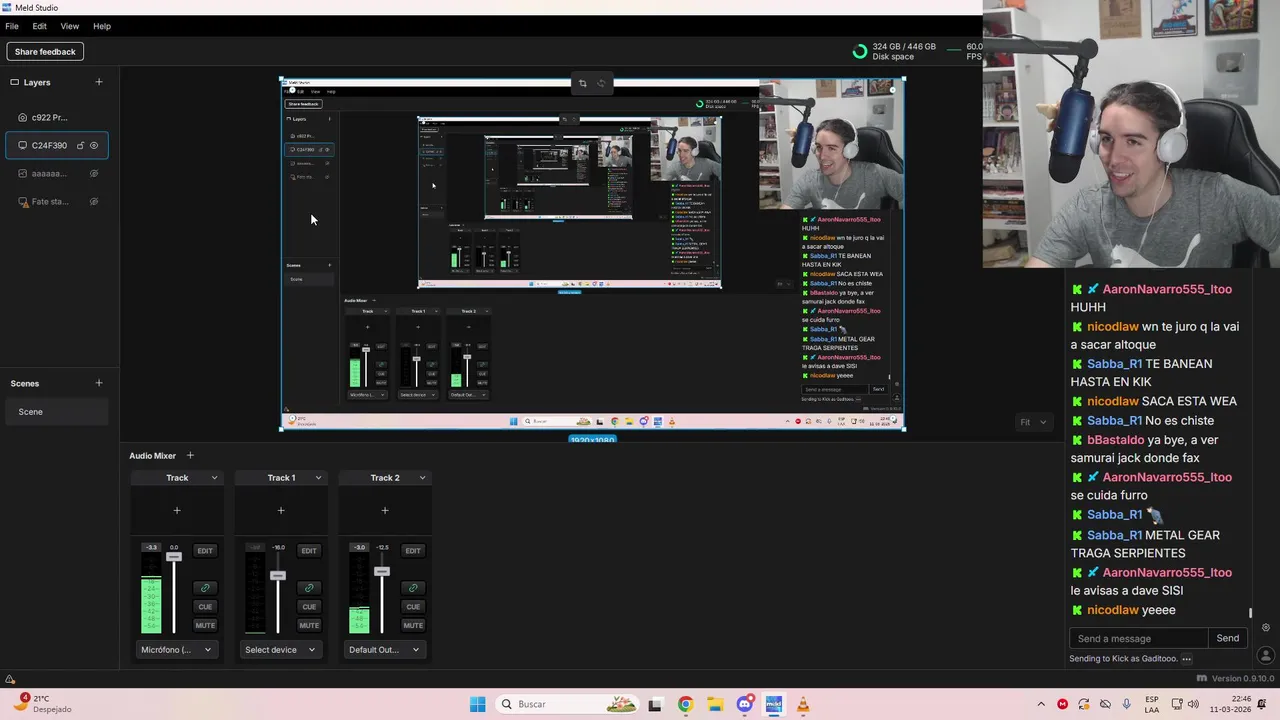Add a new audio mixer track
This screenshot has height=720, width=1280.
click(x=190, y=456)
